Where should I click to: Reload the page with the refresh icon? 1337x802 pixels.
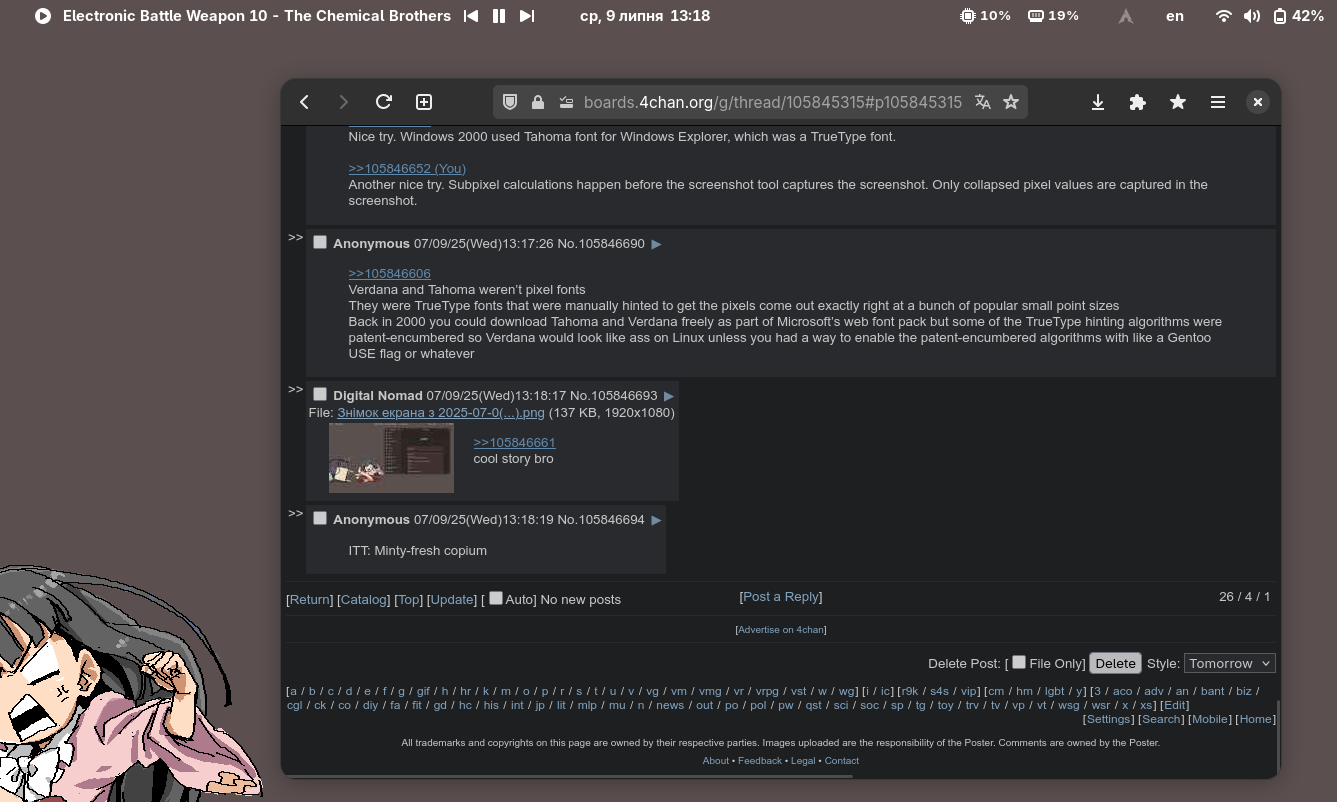point(384,102)
